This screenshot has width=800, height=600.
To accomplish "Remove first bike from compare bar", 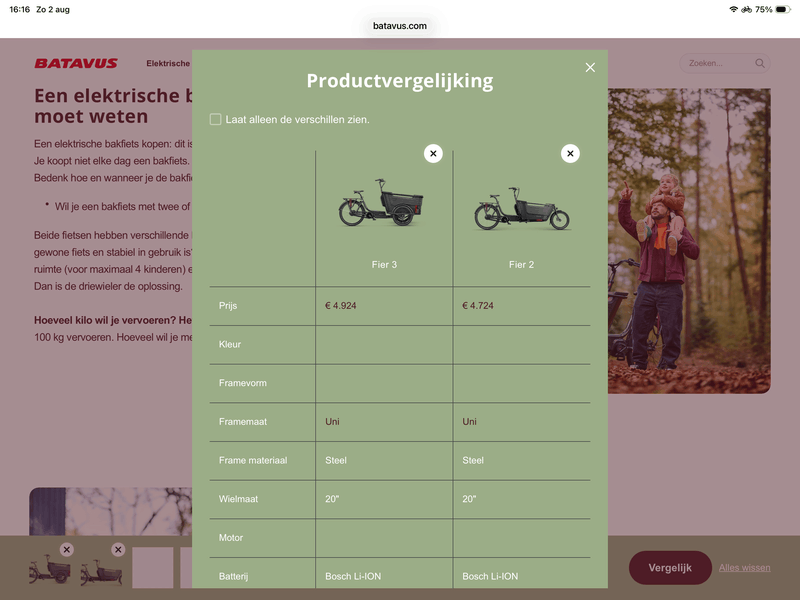I will point(66,549).
